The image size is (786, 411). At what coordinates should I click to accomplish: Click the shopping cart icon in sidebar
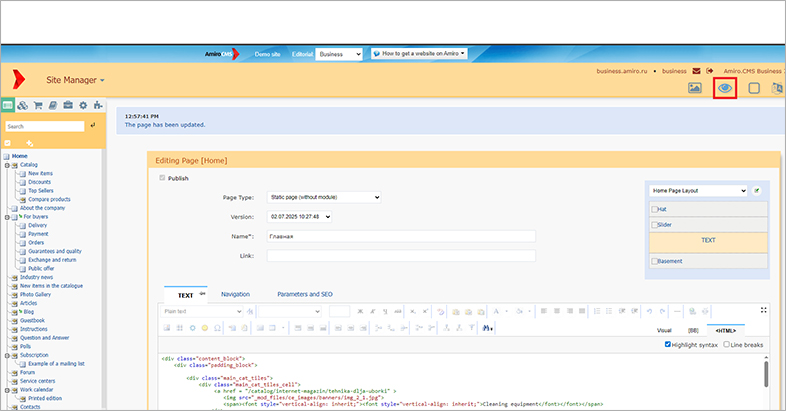pos(38,105)
